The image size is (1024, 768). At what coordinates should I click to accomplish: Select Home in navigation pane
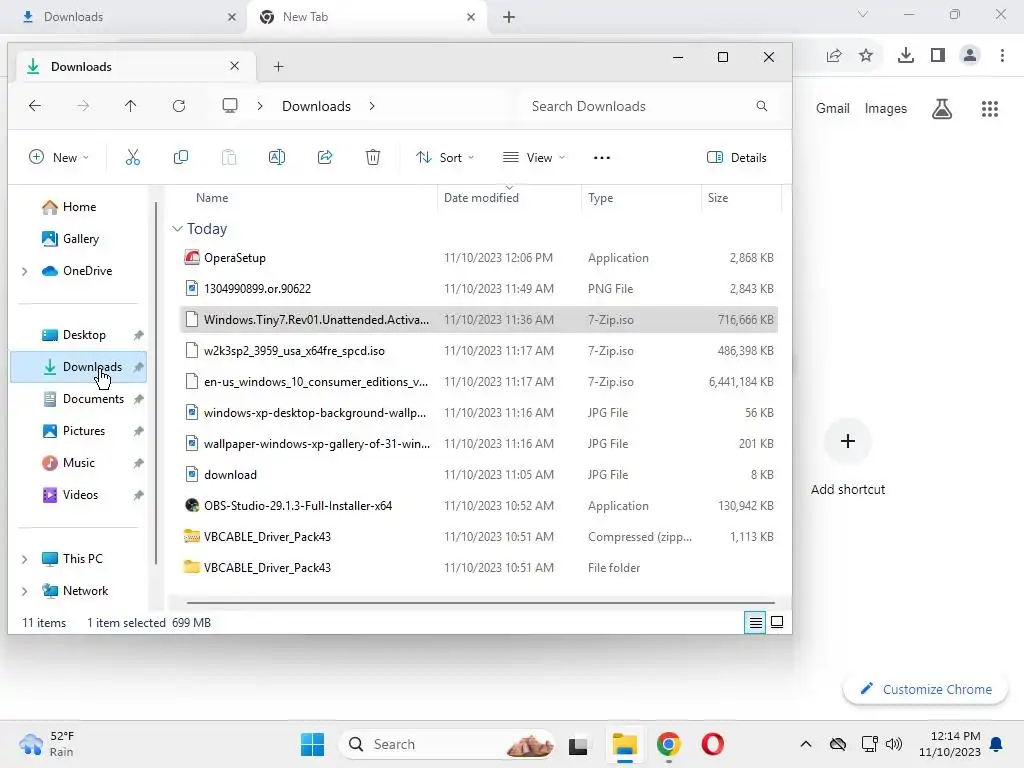[x=79, y=207]
